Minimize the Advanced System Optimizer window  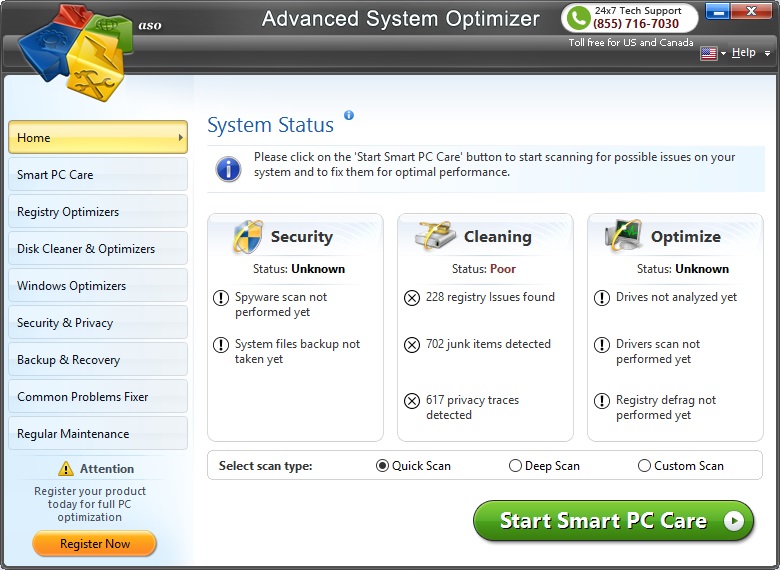click(x=717, y=11)
